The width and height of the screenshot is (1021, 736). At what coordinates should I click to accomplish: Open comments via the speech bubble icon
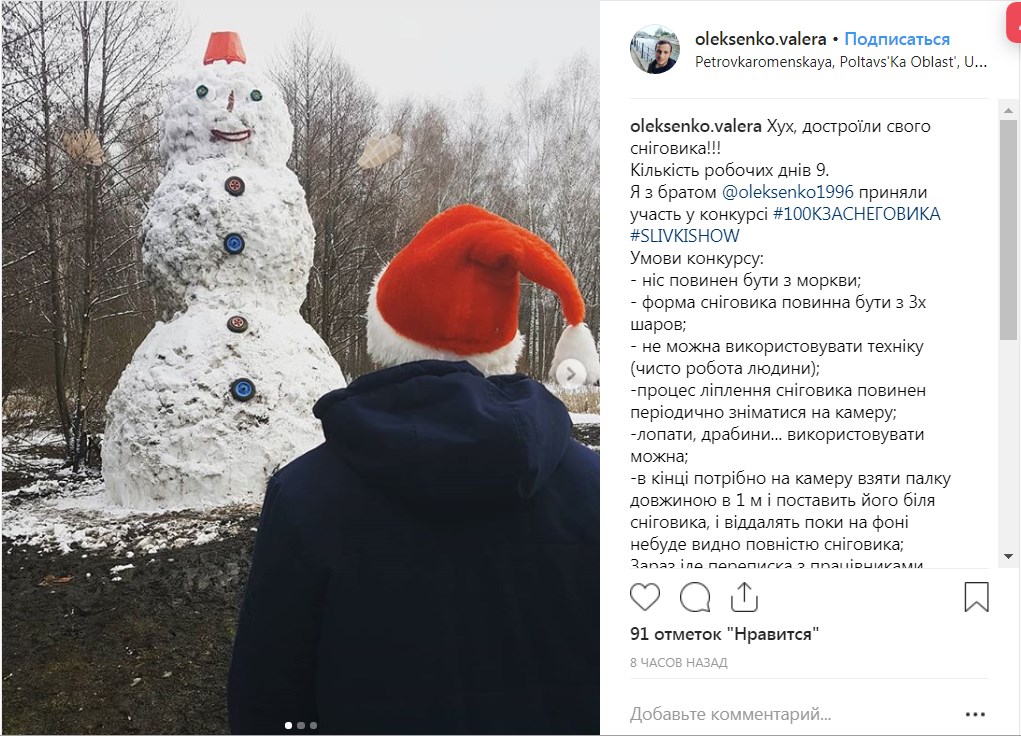click(695, 597)
